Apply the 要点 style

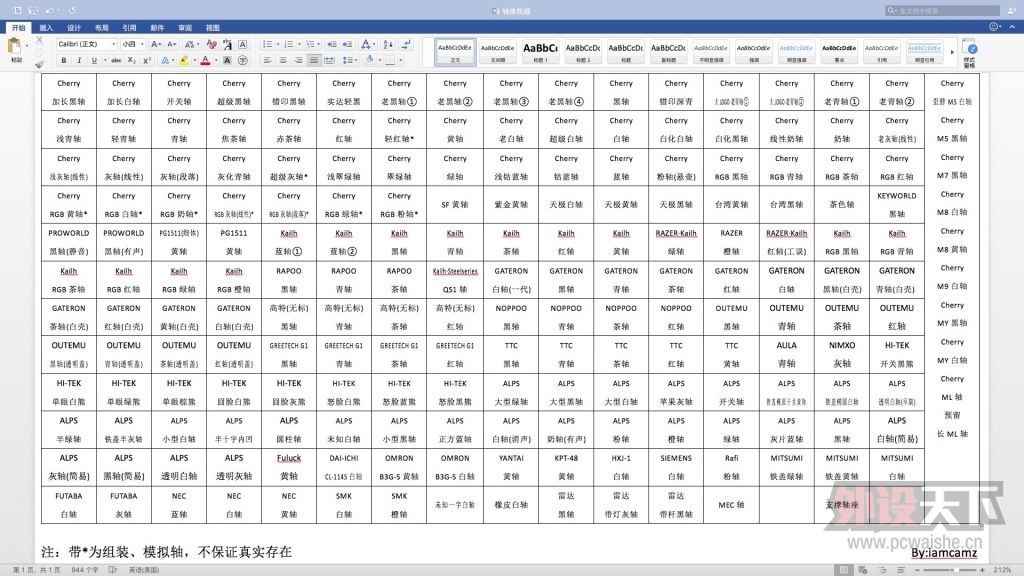pos(839,52)
